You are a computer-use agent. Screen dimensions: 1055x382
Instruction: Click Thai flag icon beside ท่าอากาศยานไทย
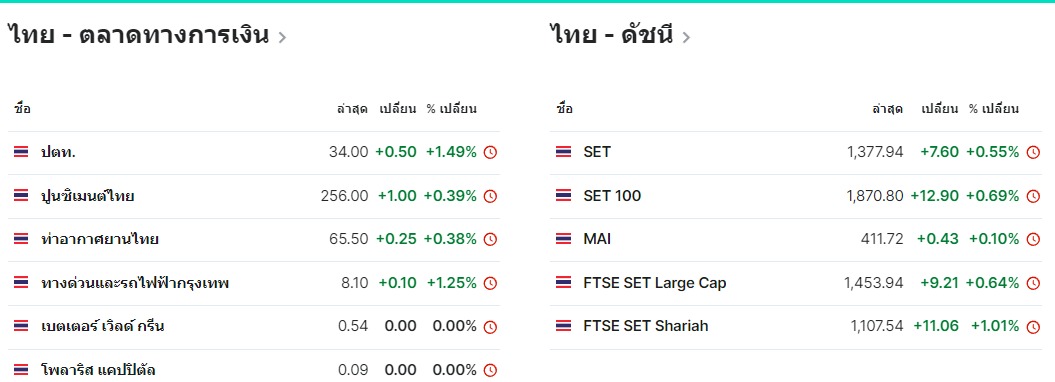click(21, 239)
